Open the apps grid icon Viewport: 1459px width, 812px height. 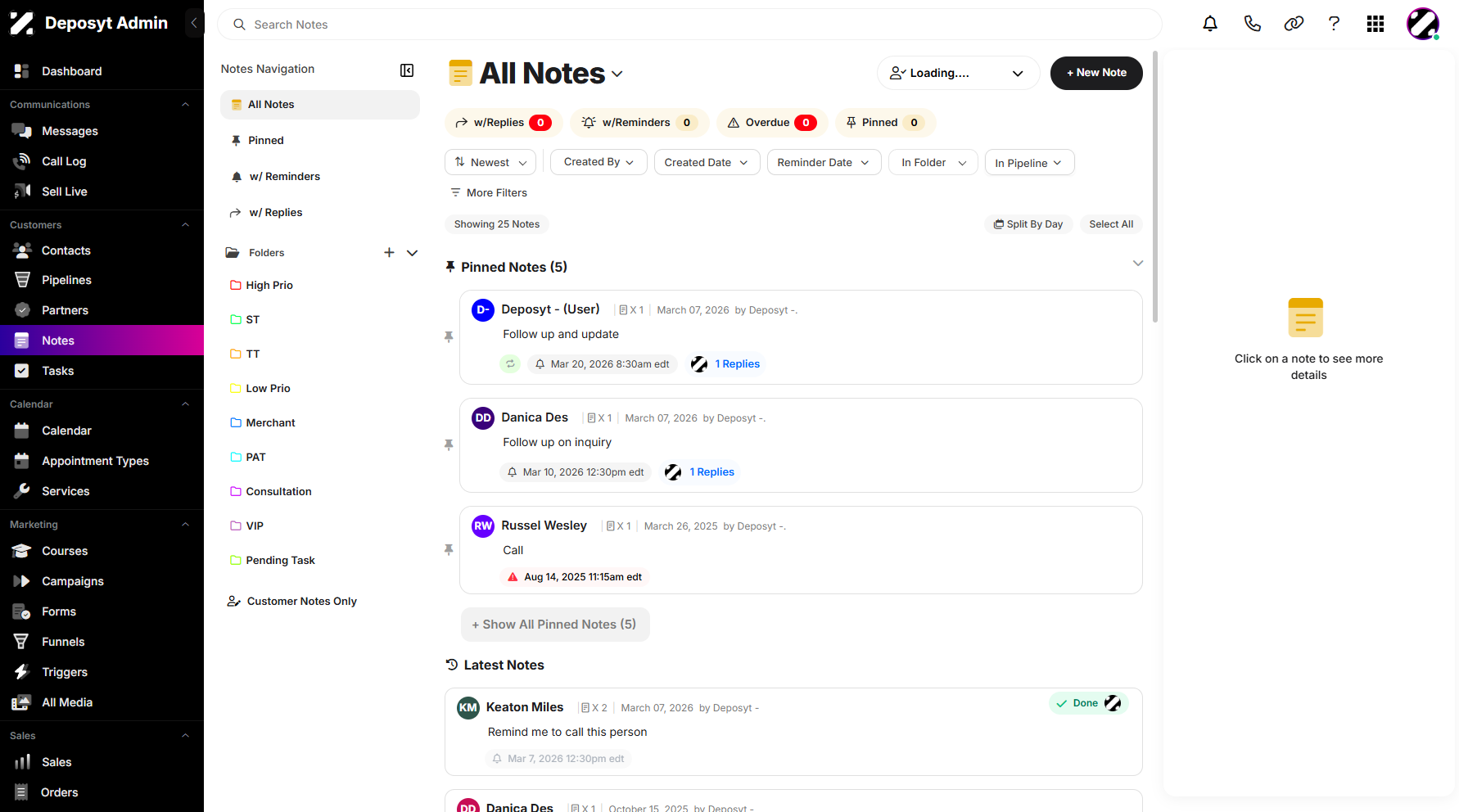1375,24
